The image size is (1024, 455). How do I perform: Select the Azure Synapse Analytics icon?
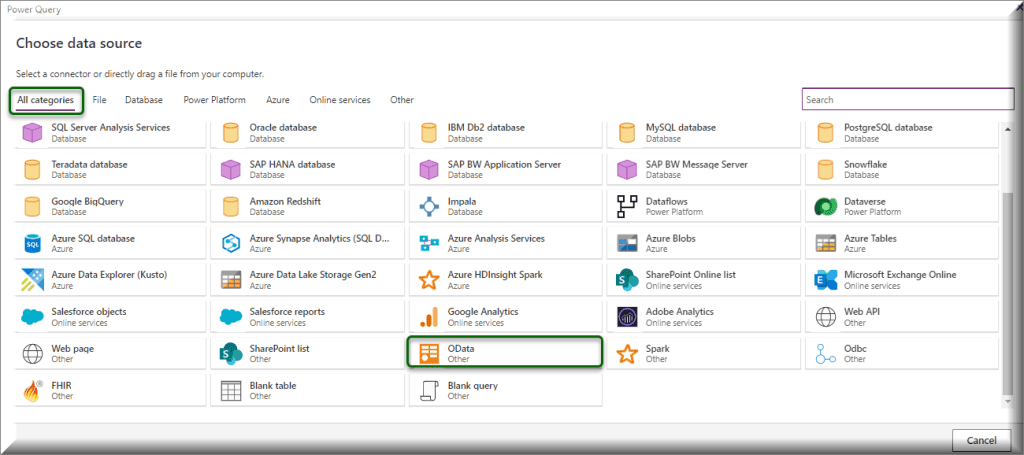pos(231,243)
